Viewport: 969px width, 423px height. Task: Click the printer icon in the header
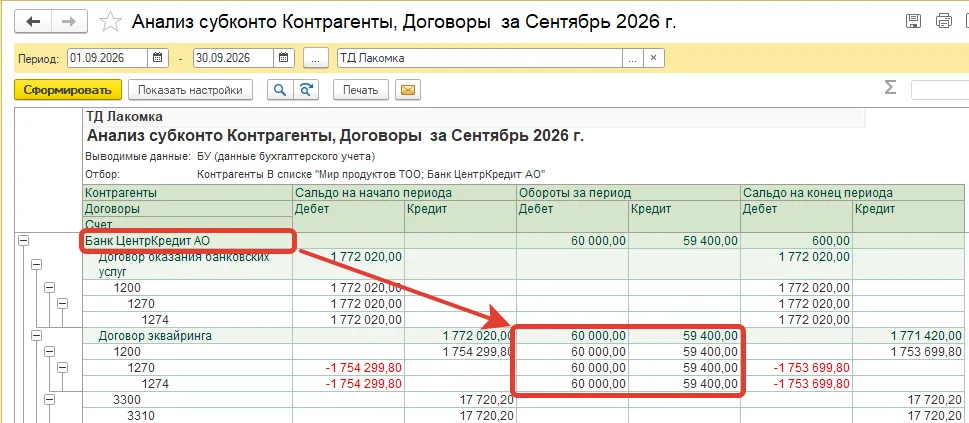tap(945, 22)
